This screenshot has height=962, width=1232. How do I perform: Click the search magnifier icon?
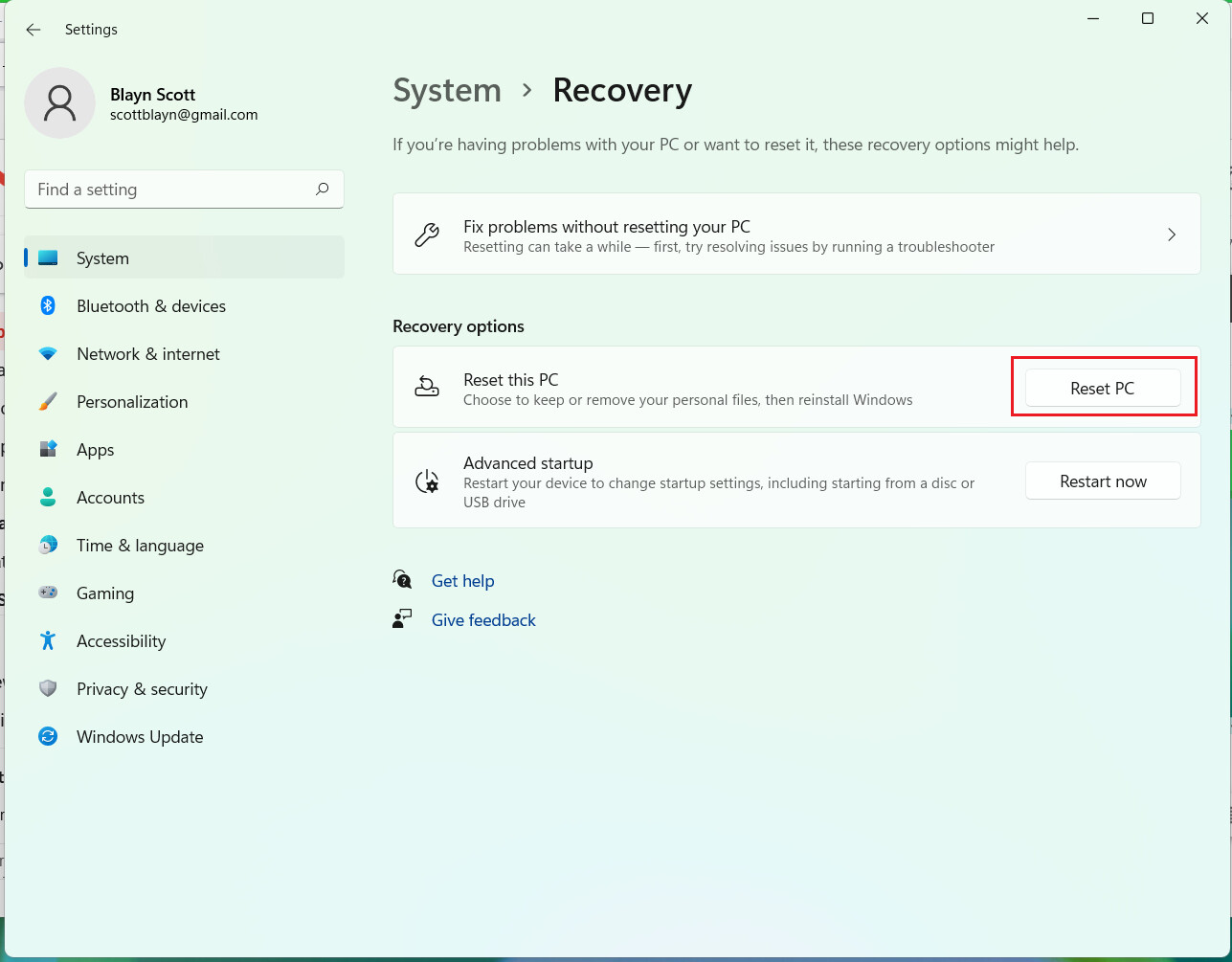pos(323,190)
